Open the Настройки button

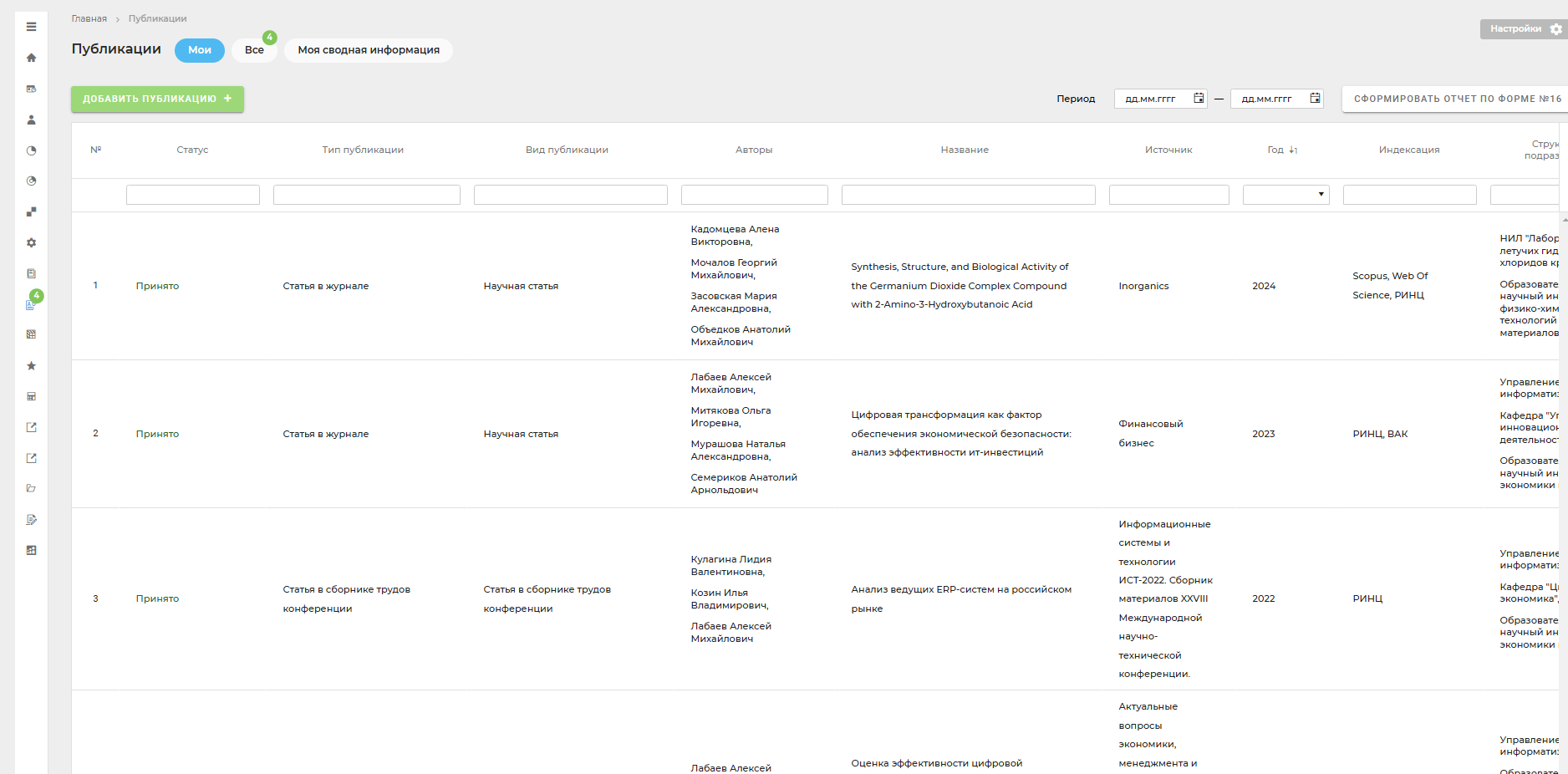1523,29
